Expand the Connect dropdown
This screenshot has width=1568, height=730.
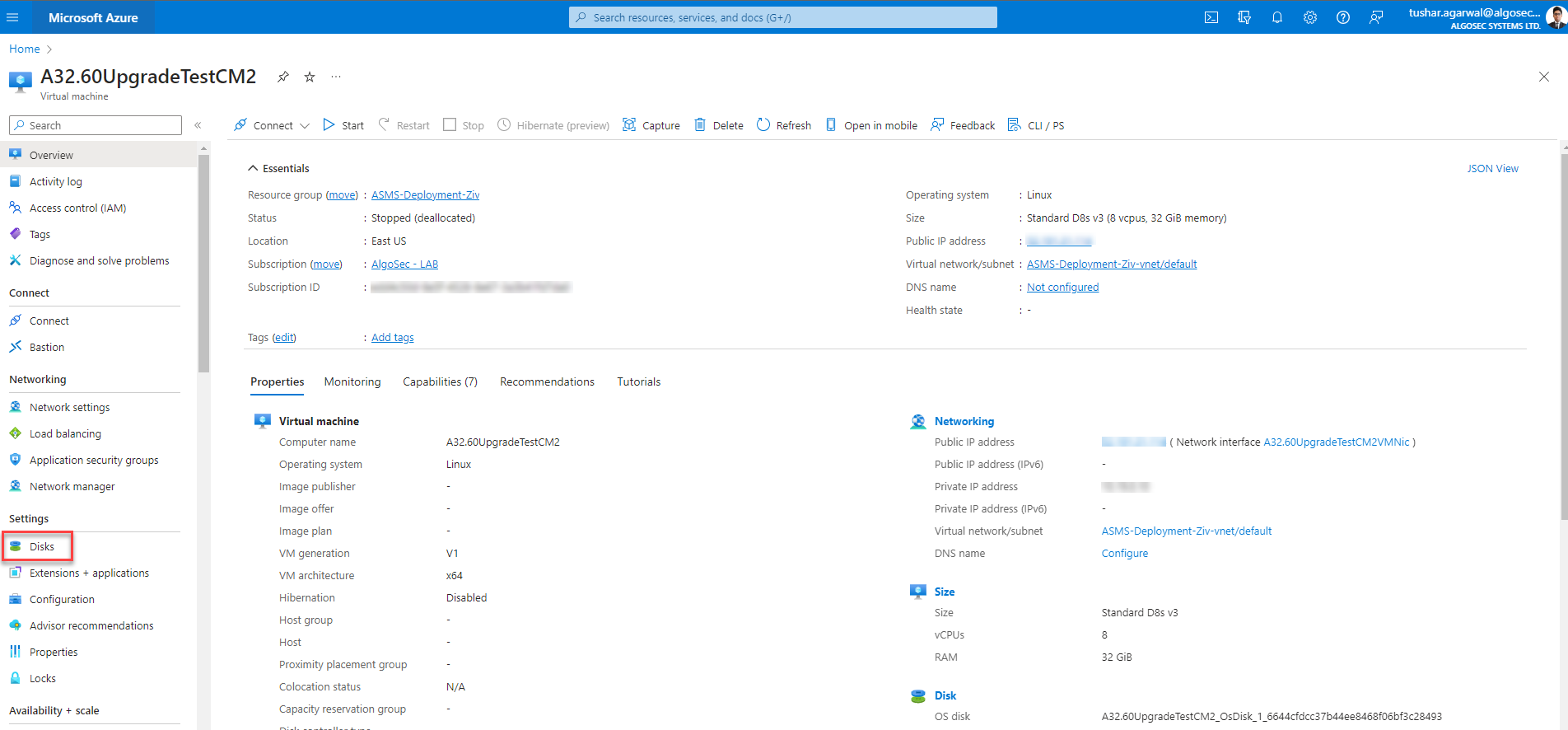[305, 125]
